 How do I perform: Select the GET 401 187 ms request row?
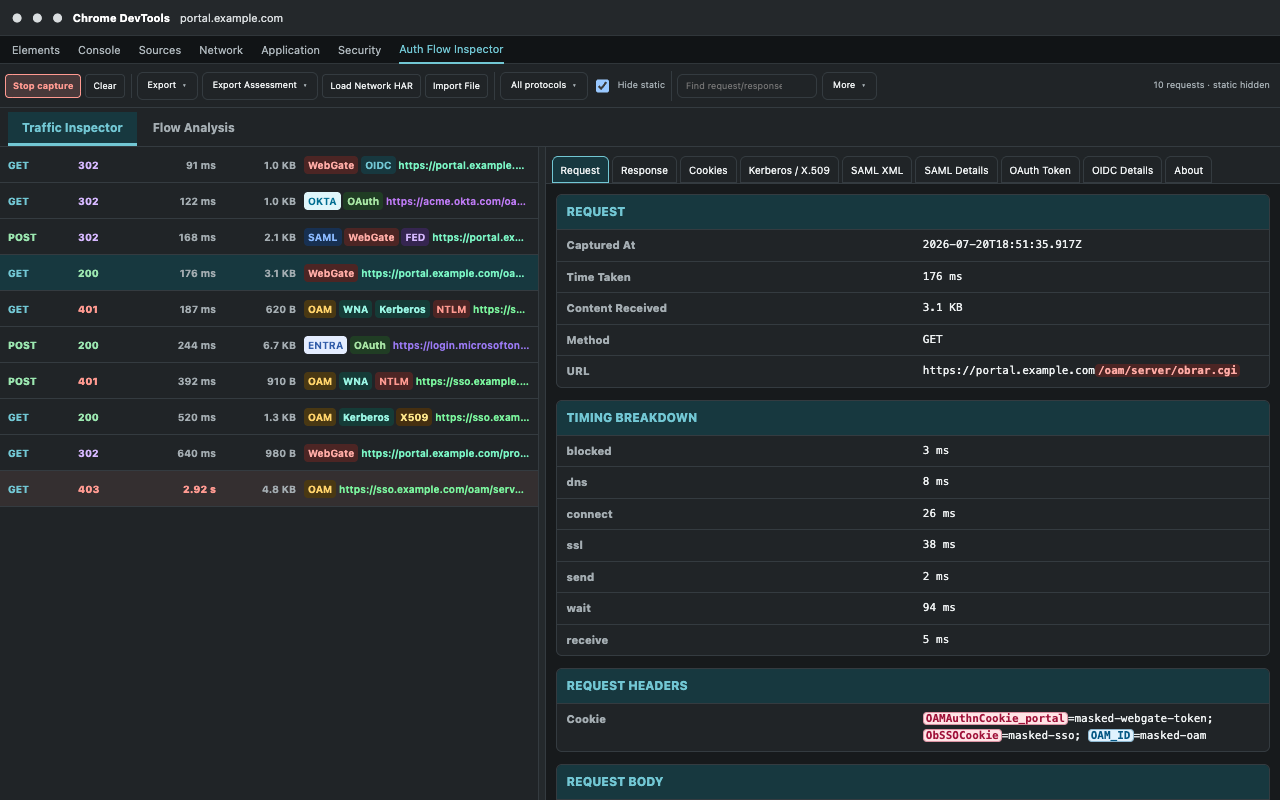(269, 309)
